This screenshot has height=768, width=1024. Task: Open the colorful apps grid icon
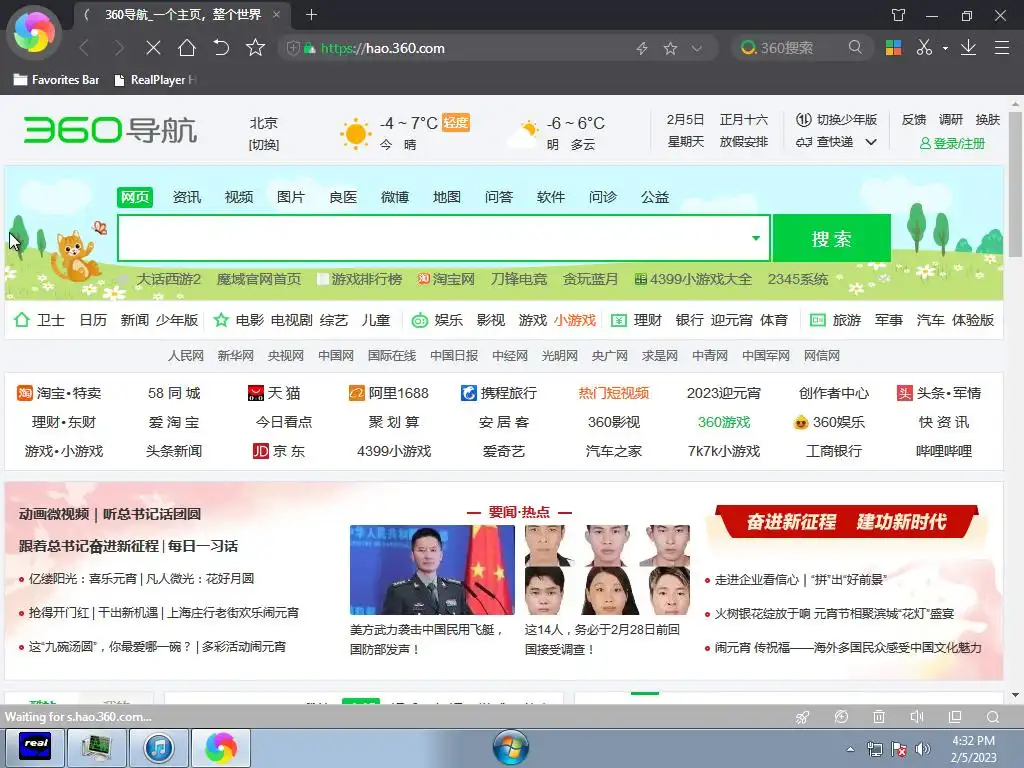tap(893, 48)
